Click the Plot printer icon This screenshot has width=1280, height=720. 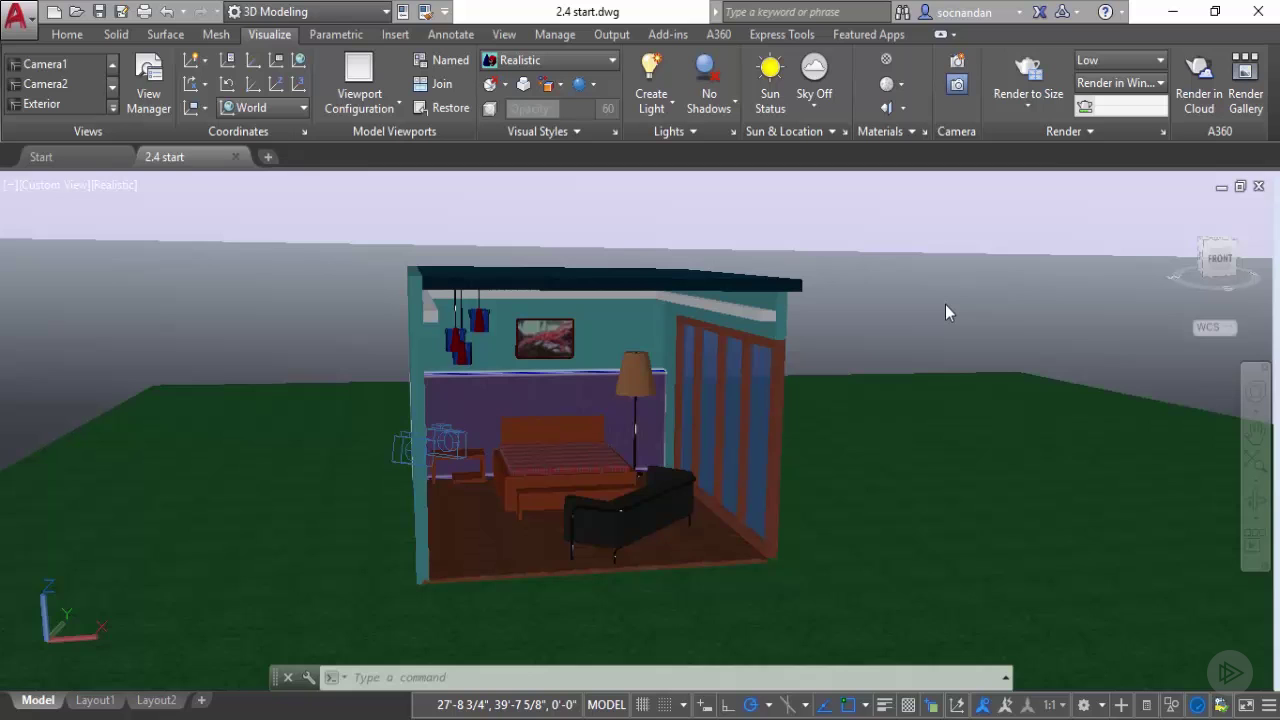[144, 12]
